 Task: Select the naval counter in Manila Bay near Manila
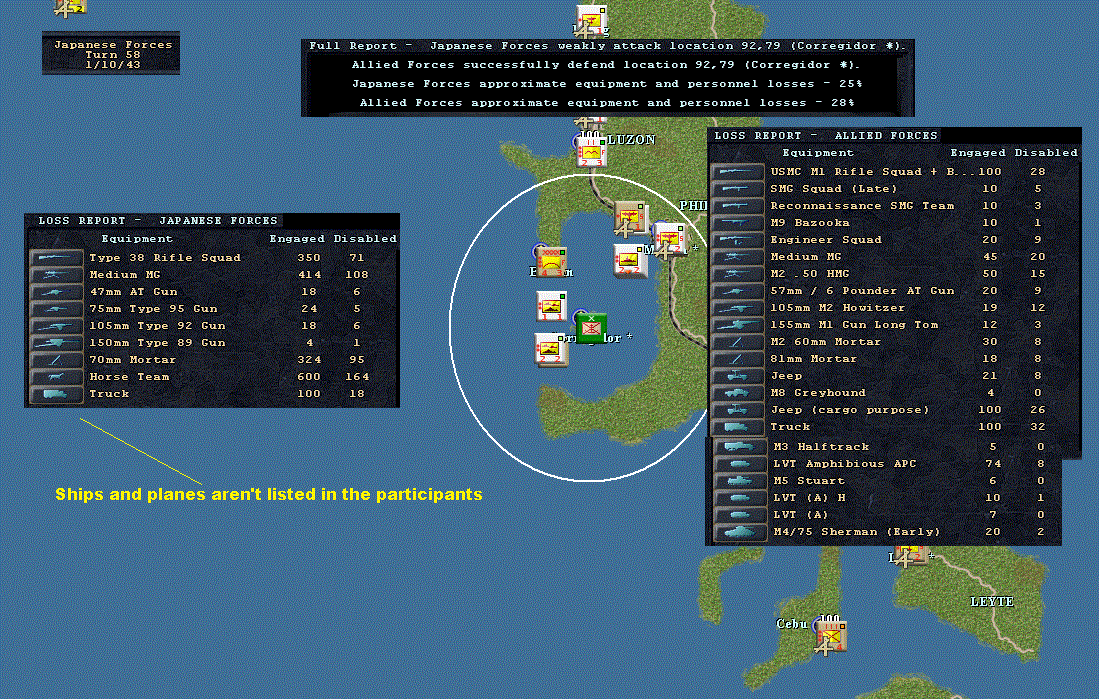629,260
